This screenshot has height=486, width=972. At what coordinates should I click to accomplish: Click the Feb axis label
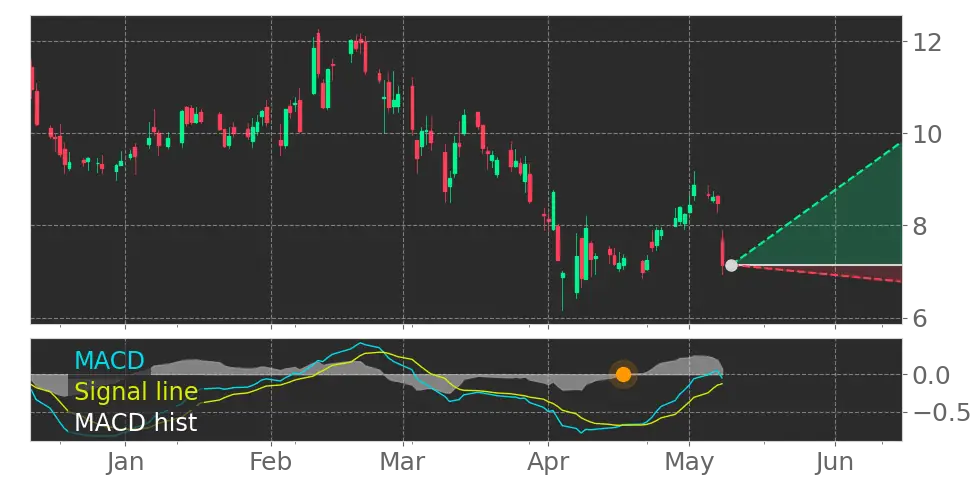point(272,462)
